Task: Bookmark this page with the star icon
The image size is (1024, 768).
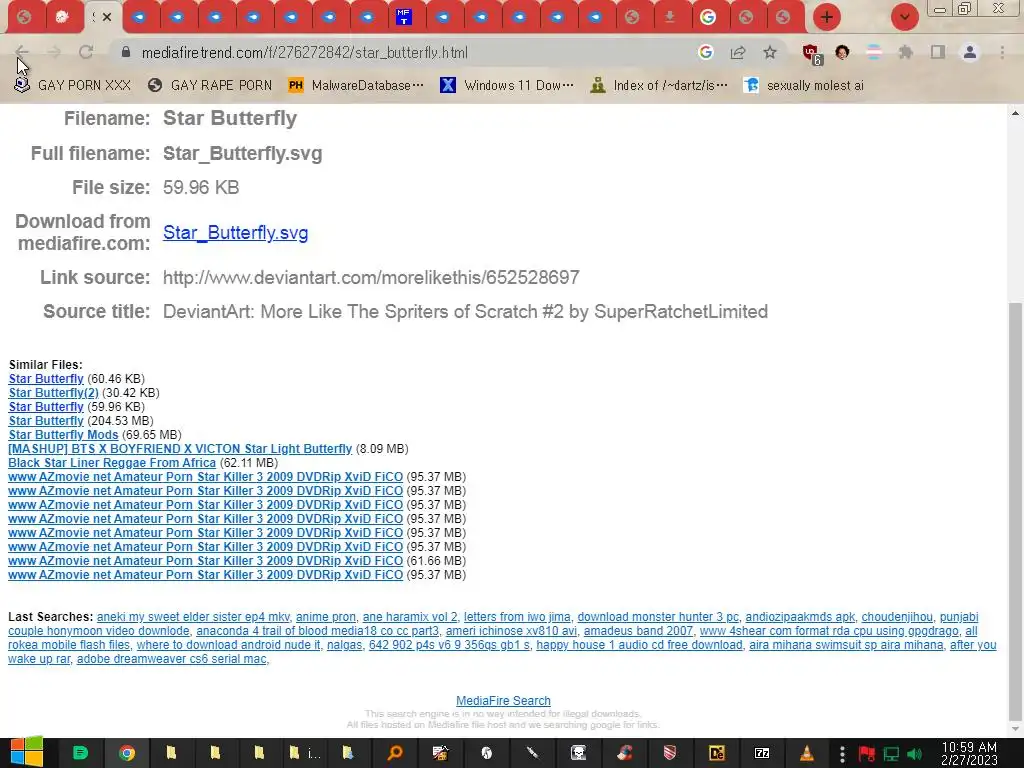Action: 770,52
